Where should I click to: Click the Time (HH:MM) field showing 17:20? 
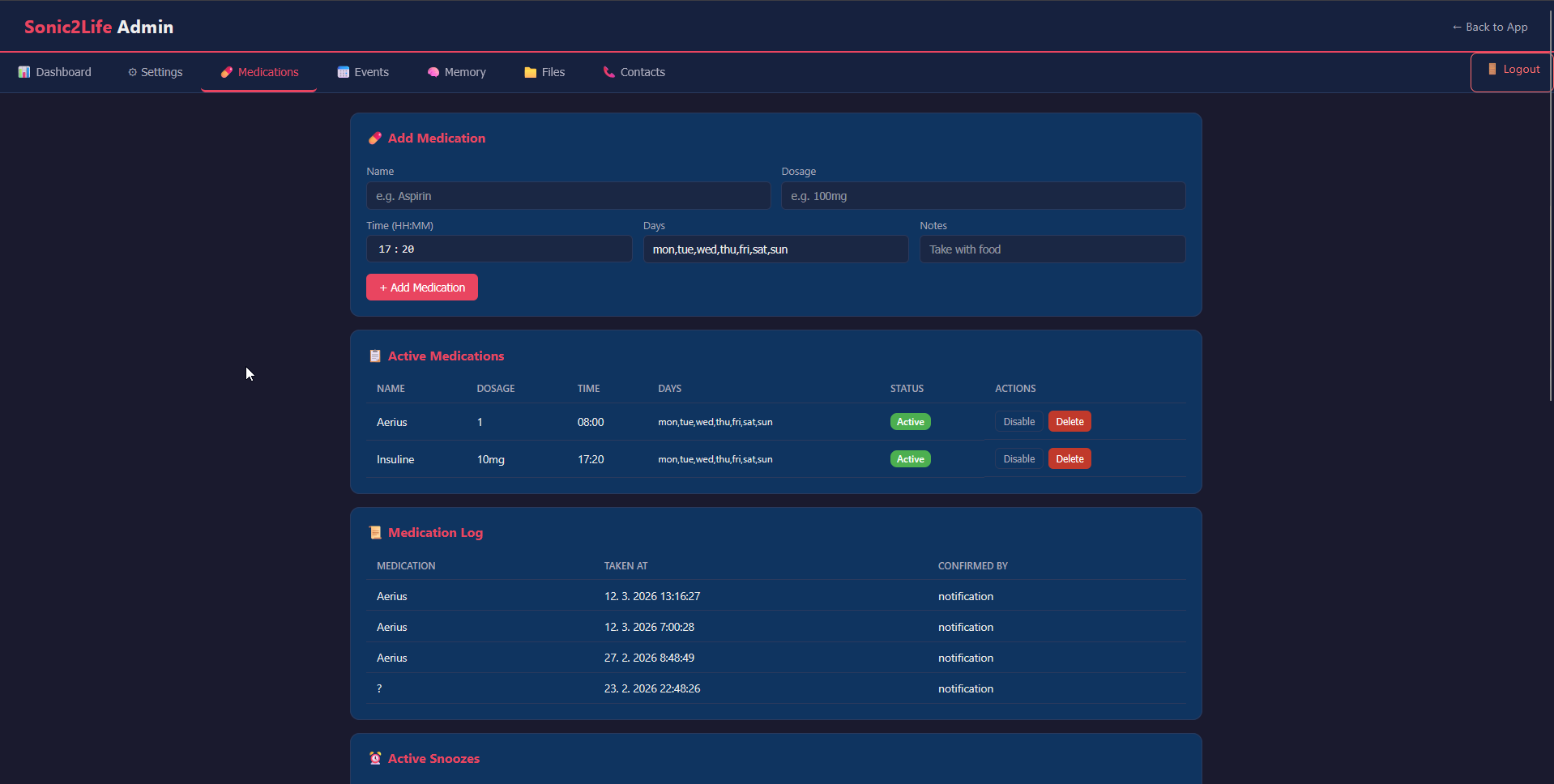pos(499,249)
